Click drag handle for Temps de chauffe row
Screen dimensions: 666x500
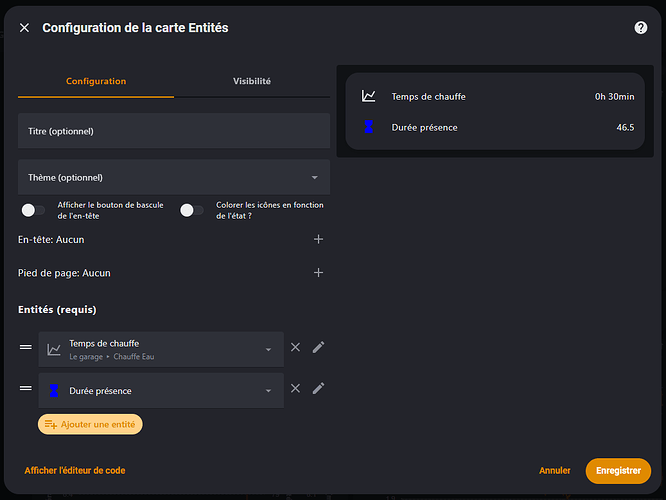click(26, 347)
